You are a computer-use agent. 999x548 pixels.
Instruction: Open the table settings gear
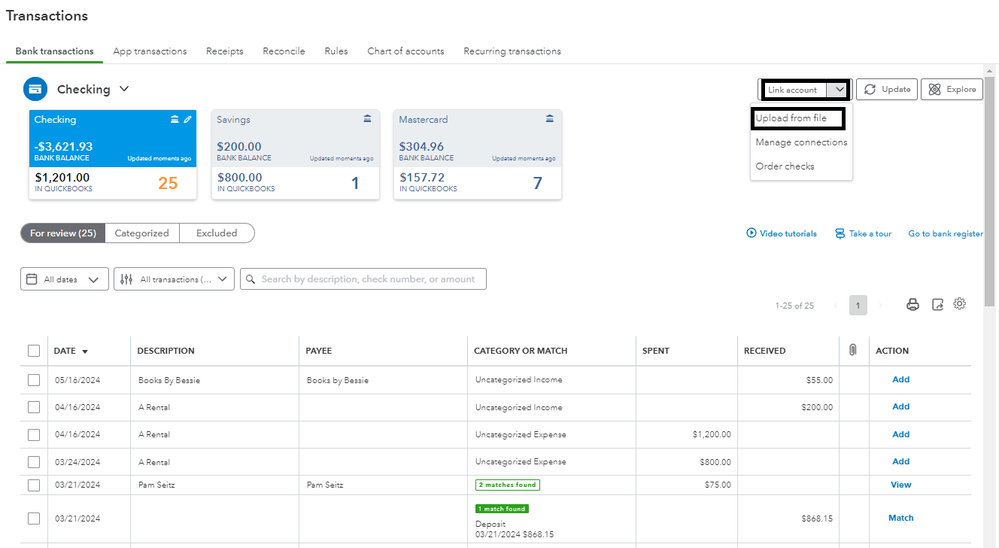(960, 304)
